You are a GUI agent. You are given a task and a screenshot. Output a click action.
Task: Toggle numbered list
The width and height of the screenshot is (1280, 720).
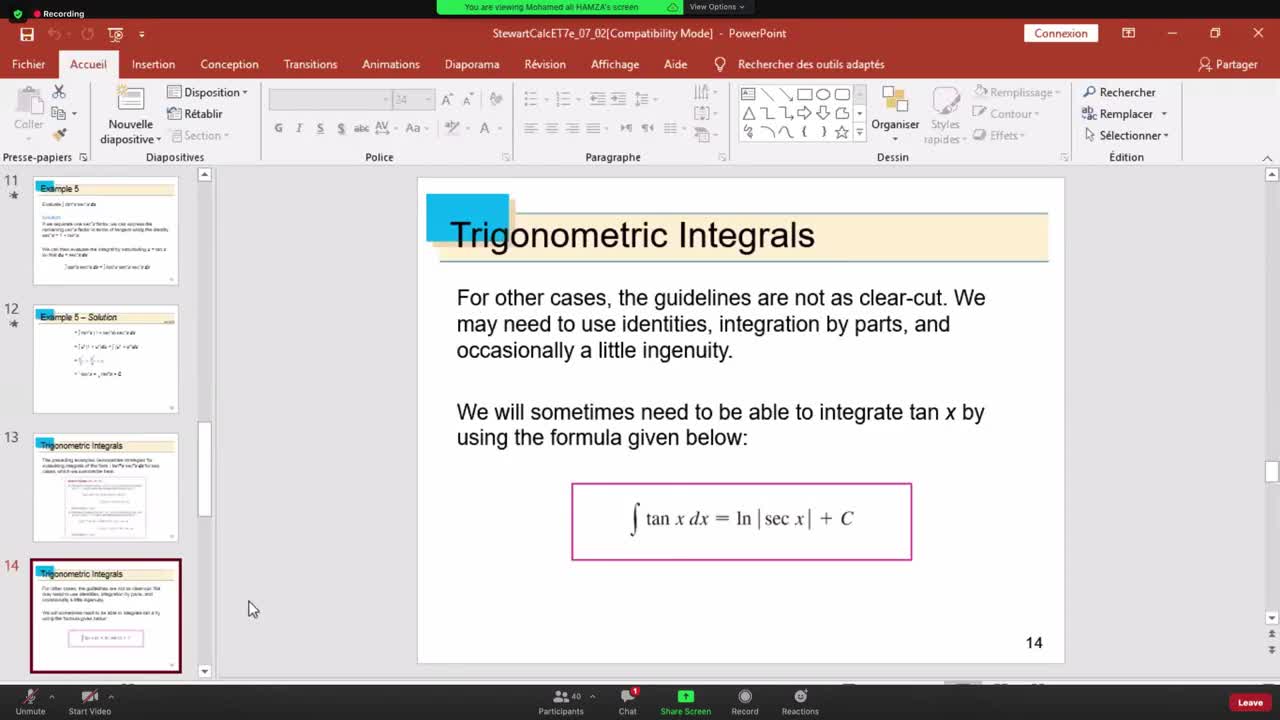(563, 99)
